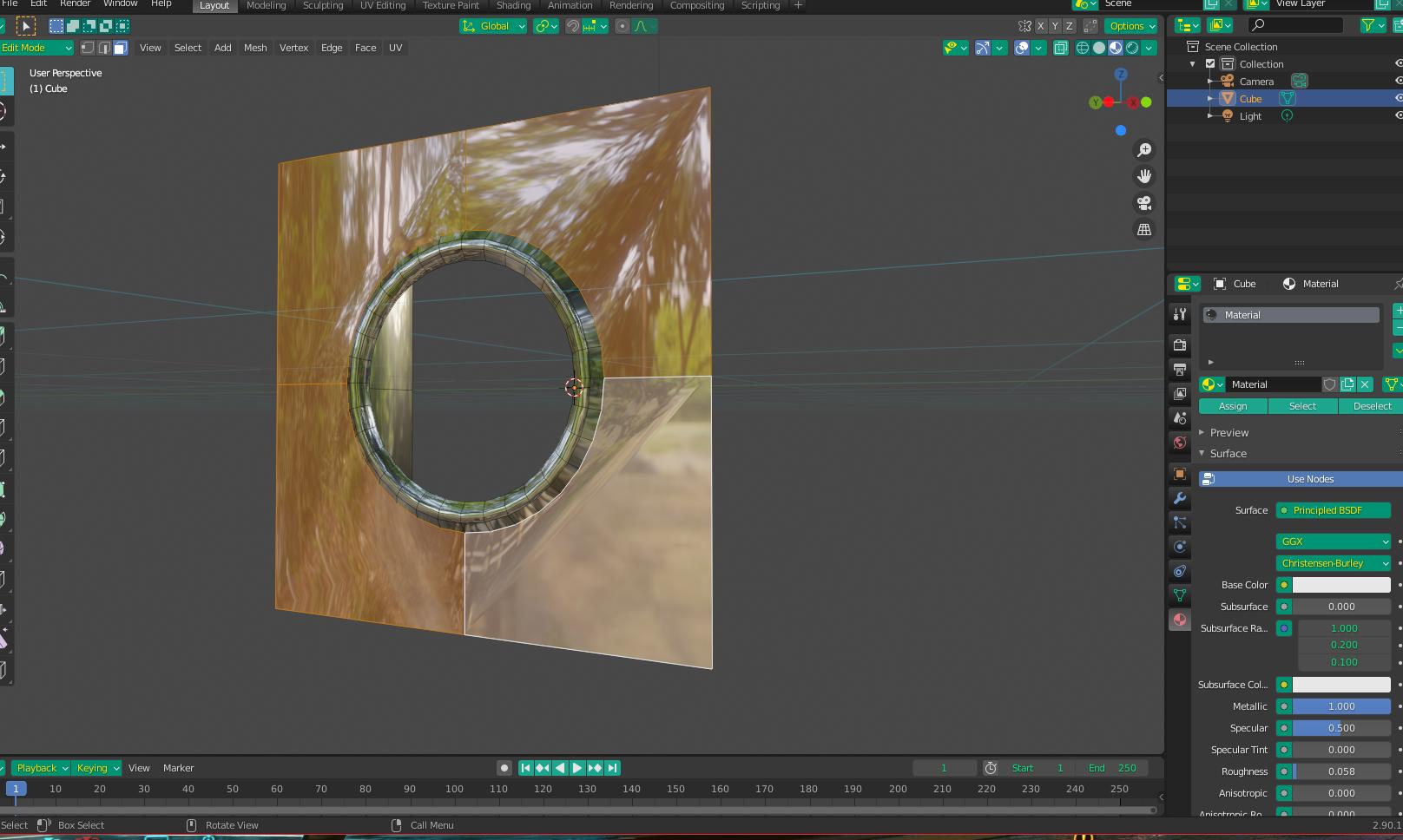The image size is (1403, 840).
Task: Click the pan view hand gizmo
Action: (x=1144, y=176)
